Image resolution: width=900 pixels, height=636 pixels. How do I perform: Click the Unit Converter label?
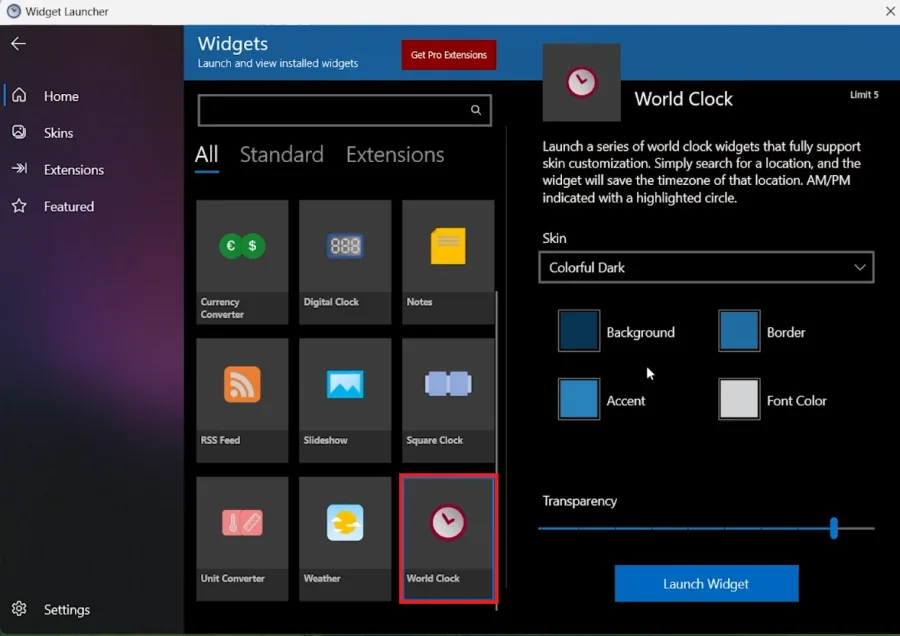pos(232,579)
